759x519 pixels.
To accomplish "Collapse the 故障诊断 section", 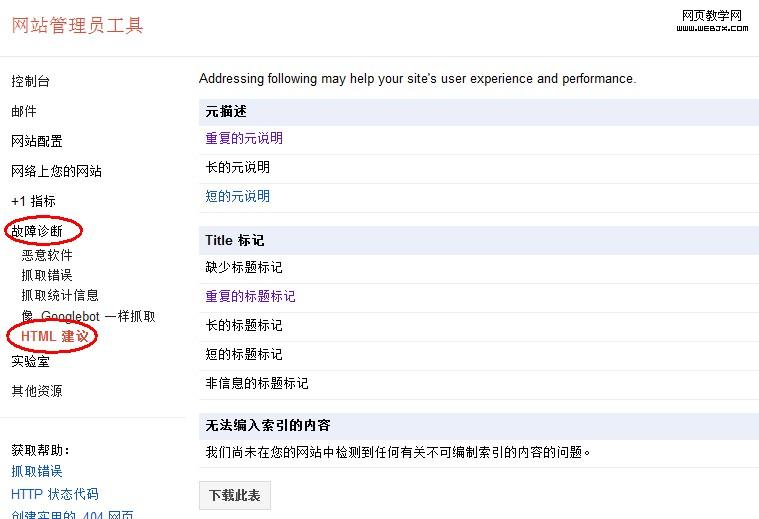I will (x=37, y=231).
